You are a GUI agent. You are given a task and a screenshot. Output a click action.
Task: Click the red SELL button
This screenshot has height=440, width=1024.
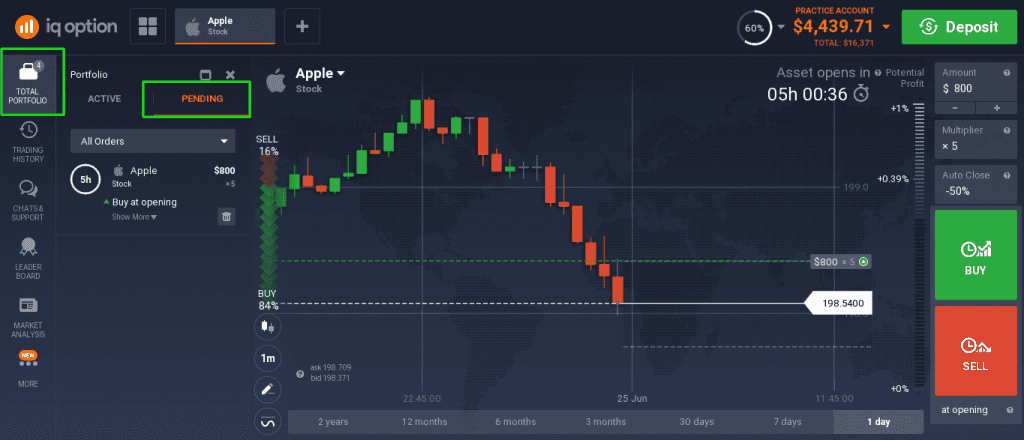(976, 351)
